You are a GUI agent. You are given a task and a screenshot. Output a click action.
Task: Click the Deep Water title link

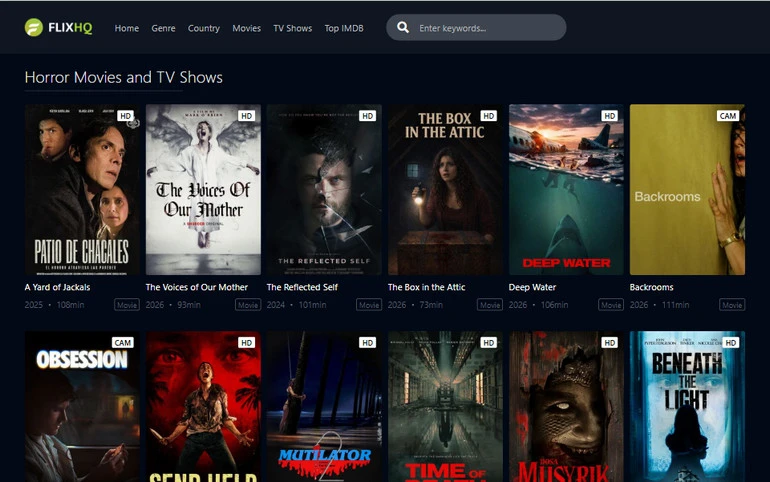pos(532,287)
